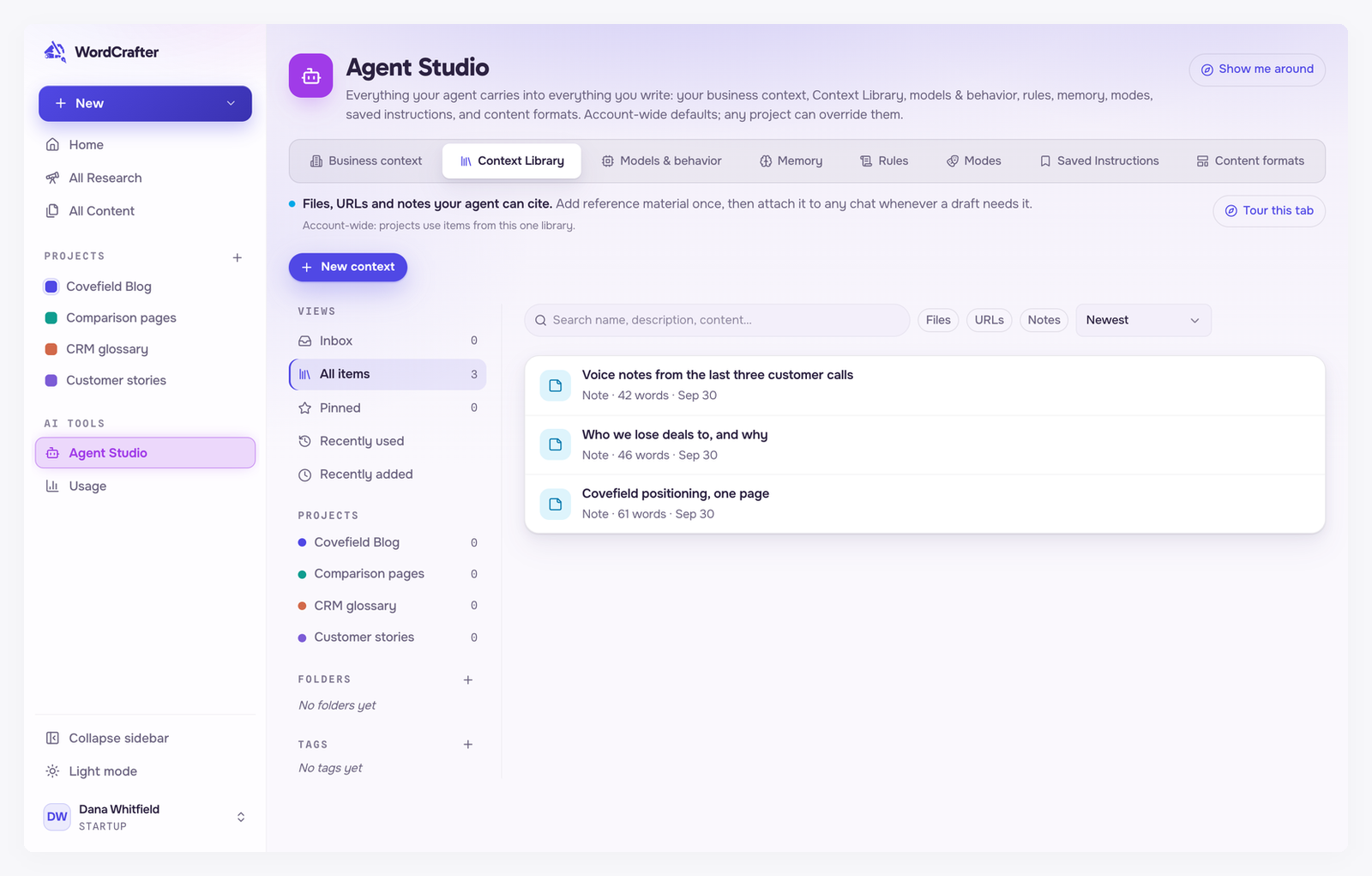Open the Newest sort dropdown

(x=1143, y=320)
